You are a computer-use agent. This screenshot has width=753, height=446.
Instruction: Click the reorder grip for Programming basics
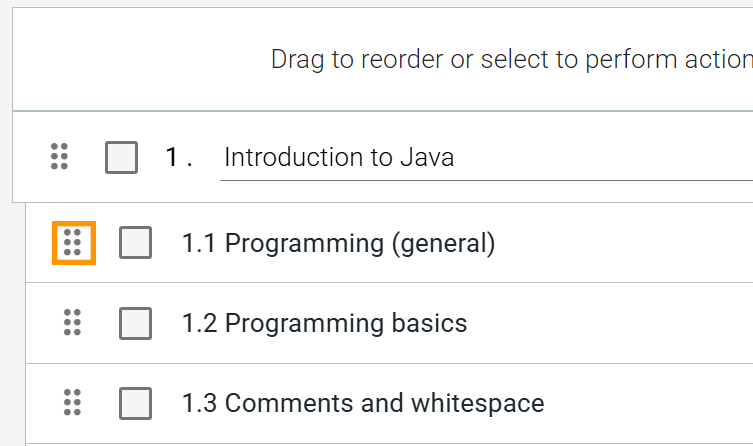(73, 322)
